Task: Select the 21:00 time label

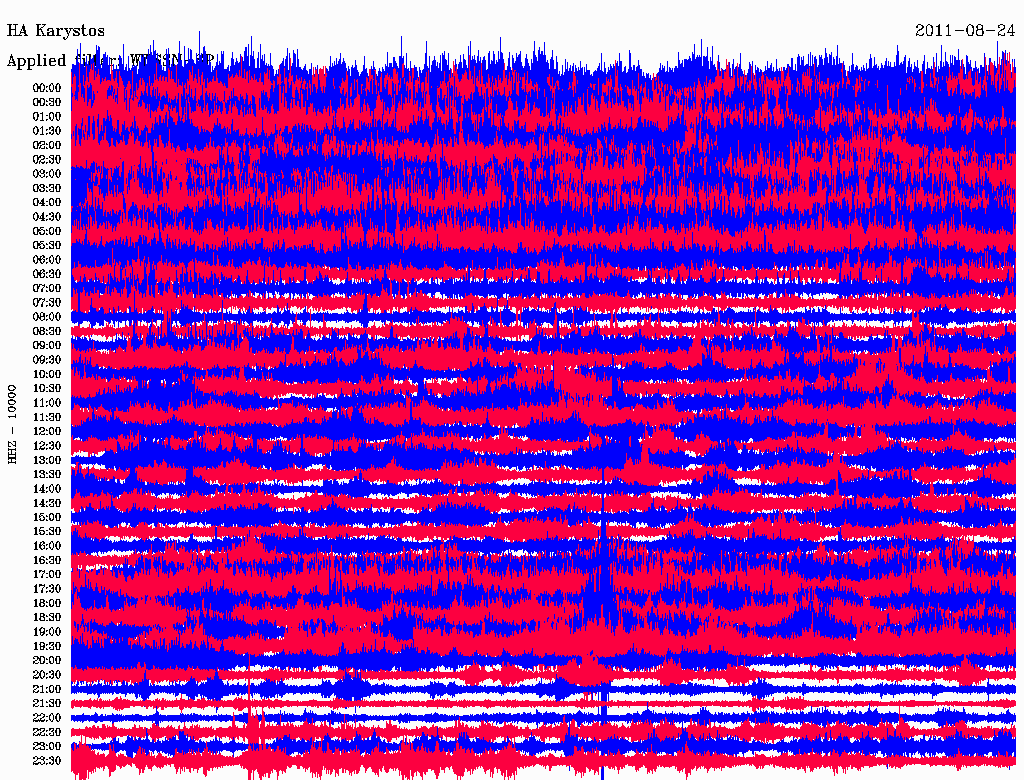Action: click(47, 690)
